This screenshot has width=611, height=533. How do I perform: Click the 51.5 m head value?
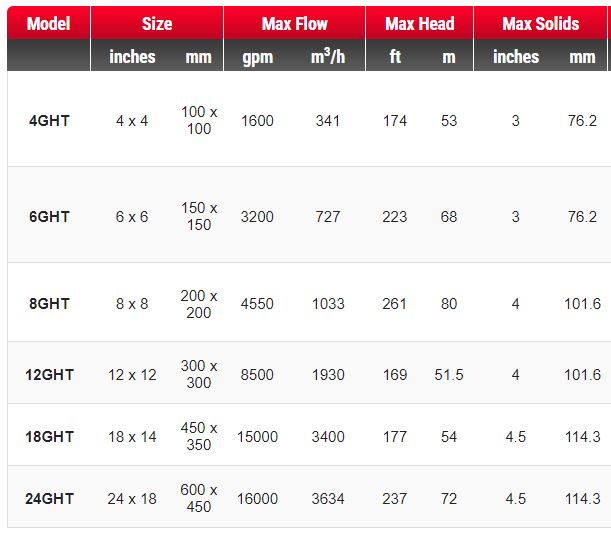coord(449,375)
